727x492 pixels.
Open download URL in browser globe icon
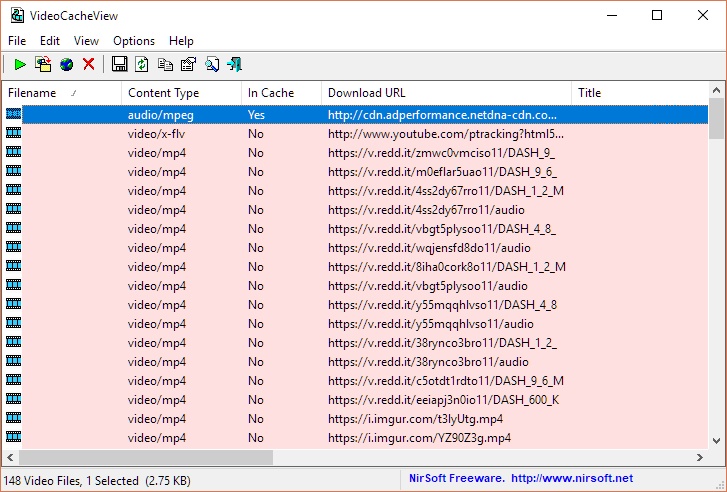pos(66,64)
